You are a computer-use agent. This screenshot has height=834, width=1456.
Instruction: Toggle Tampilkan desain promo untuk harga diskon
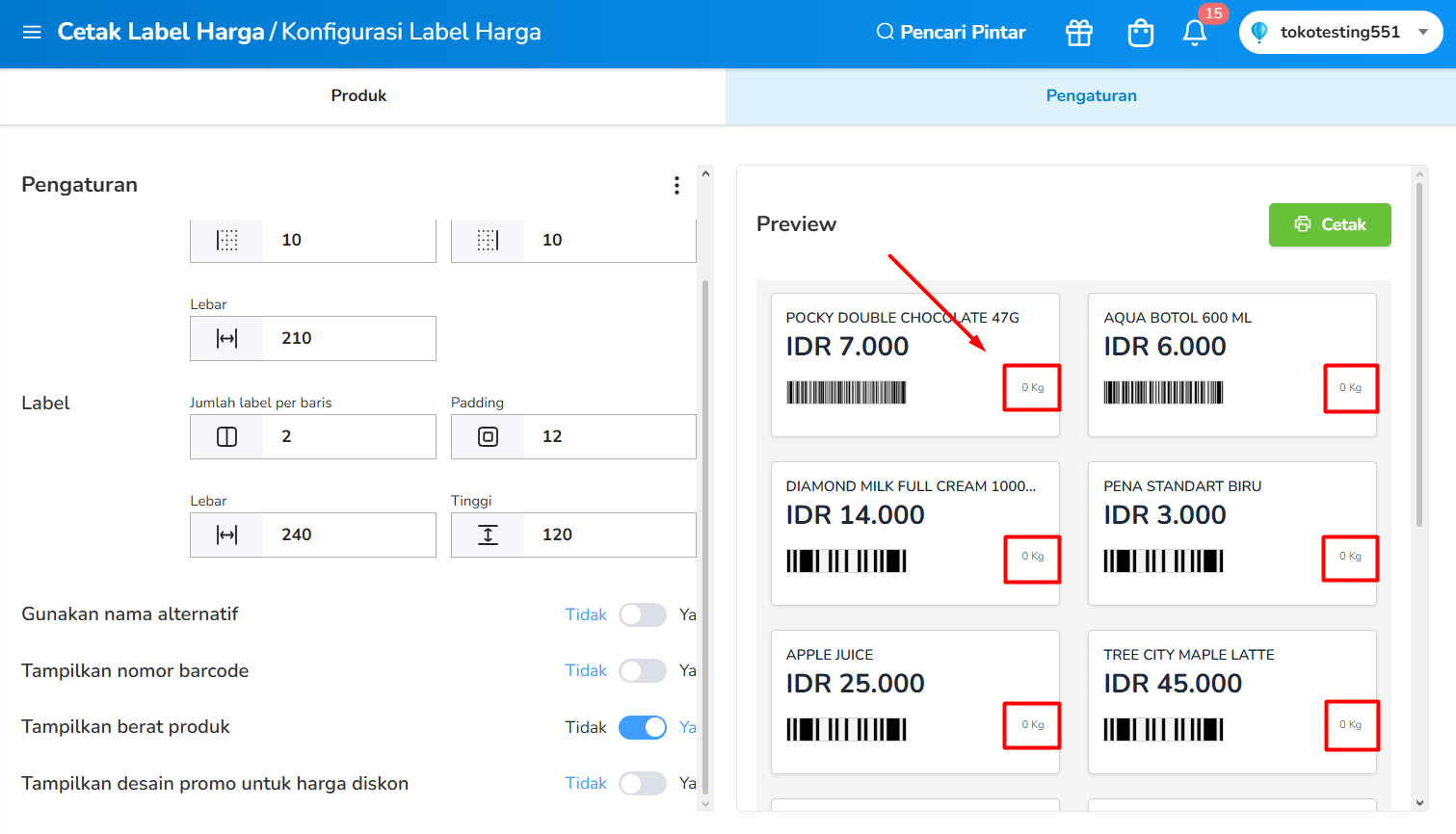[x=643, y=783]
